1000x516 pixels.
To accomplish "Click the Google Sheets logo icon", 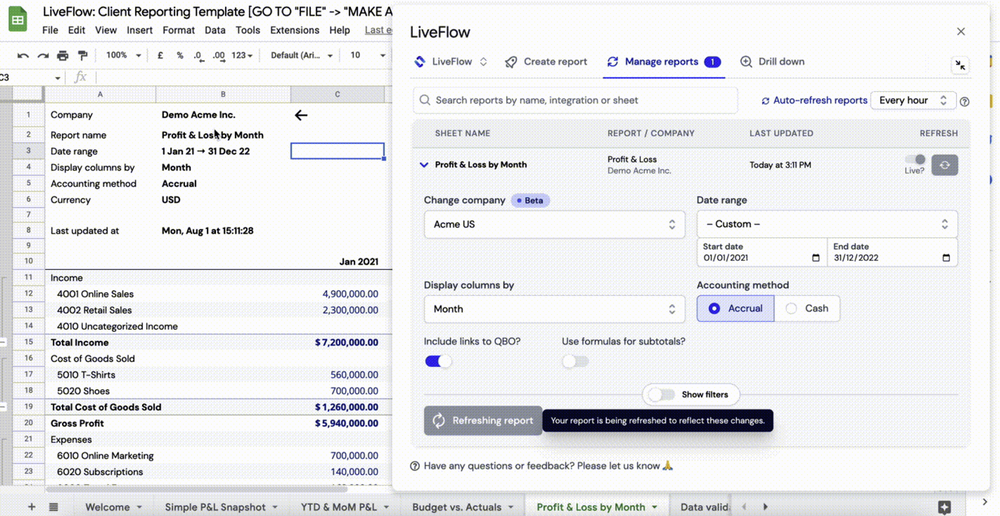I will coord(18,20).
